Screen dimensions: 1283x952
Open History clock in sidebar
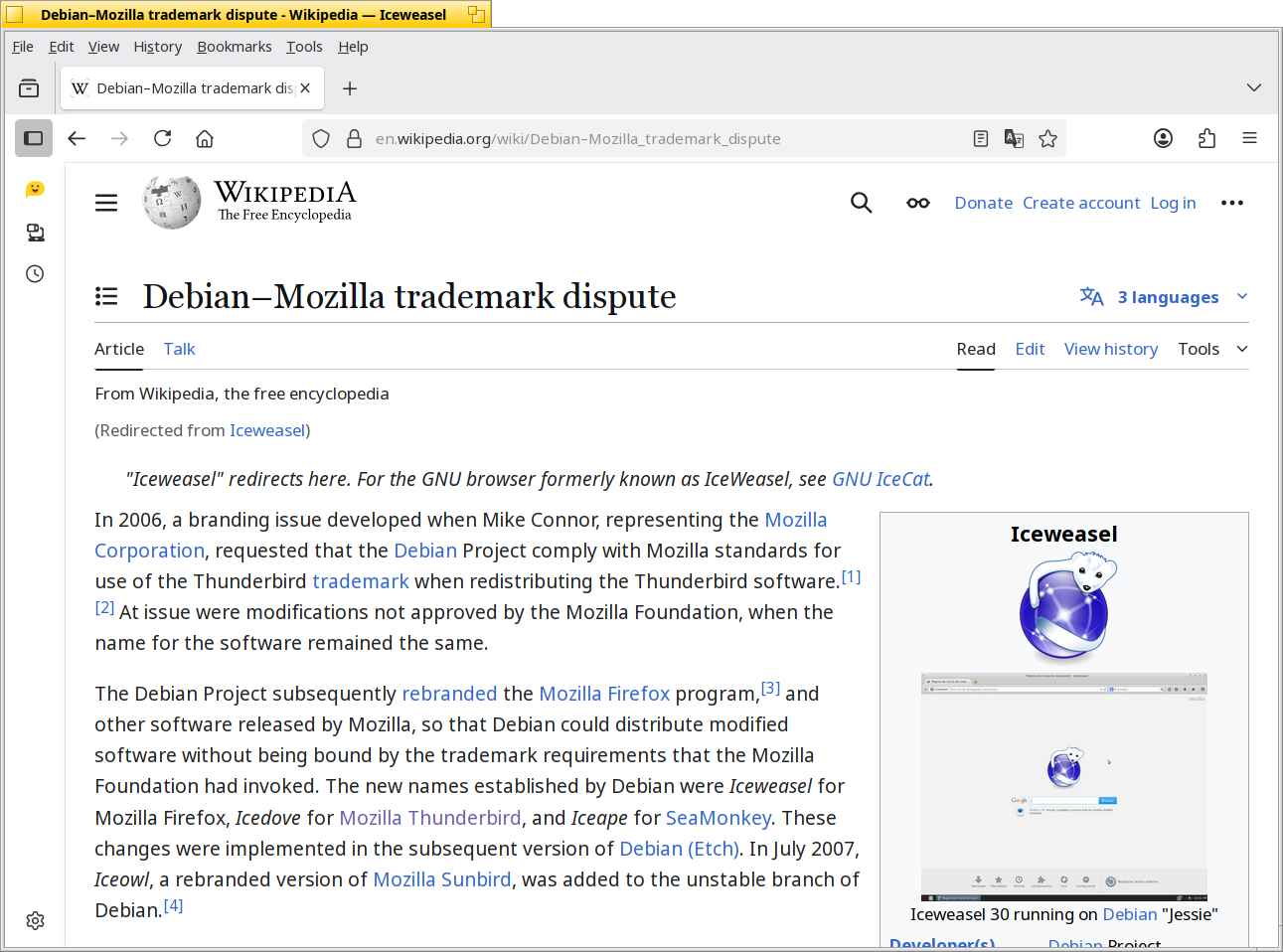[35, 273]
